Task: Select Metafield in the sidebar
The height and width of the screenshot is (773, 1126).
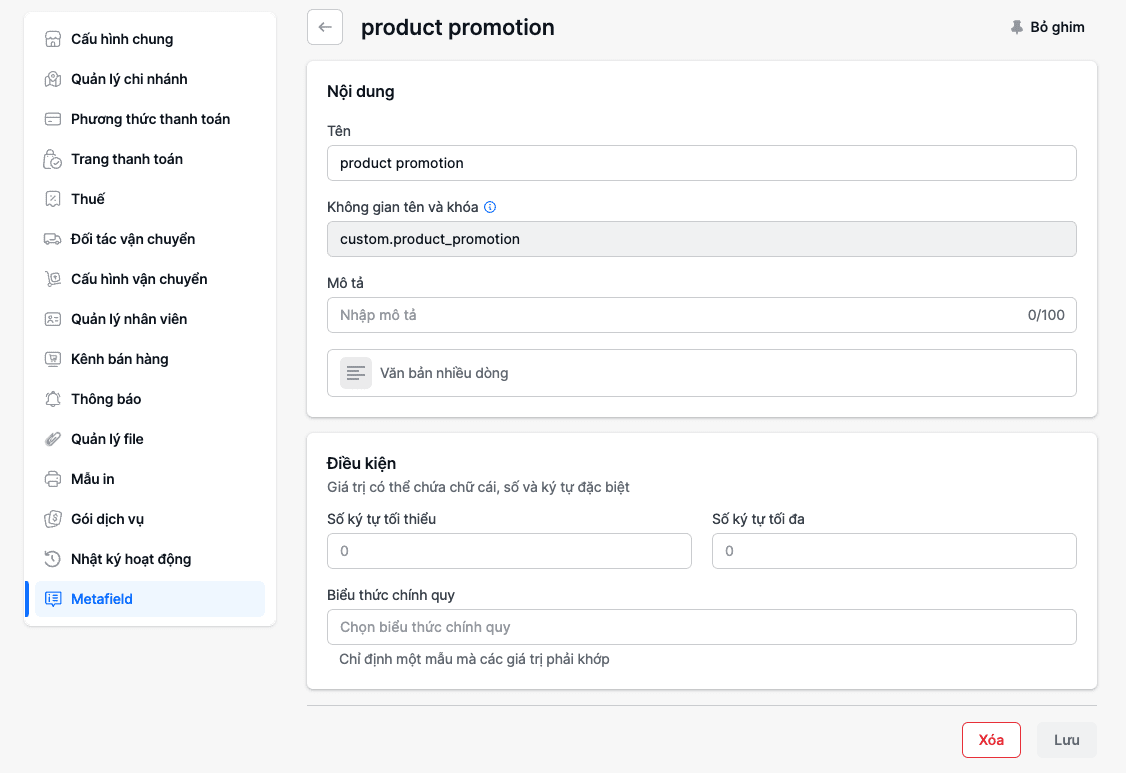Action: point(102,599)
